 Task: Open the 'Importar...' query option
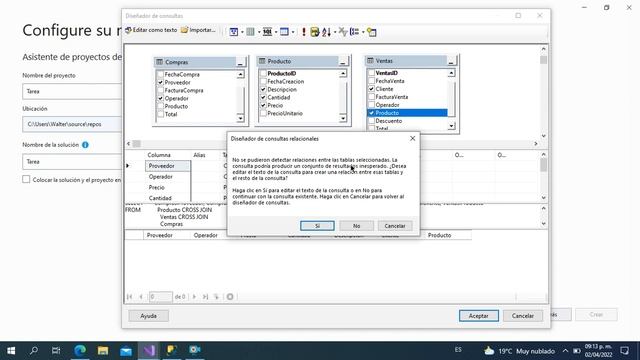tap(198, 30)
